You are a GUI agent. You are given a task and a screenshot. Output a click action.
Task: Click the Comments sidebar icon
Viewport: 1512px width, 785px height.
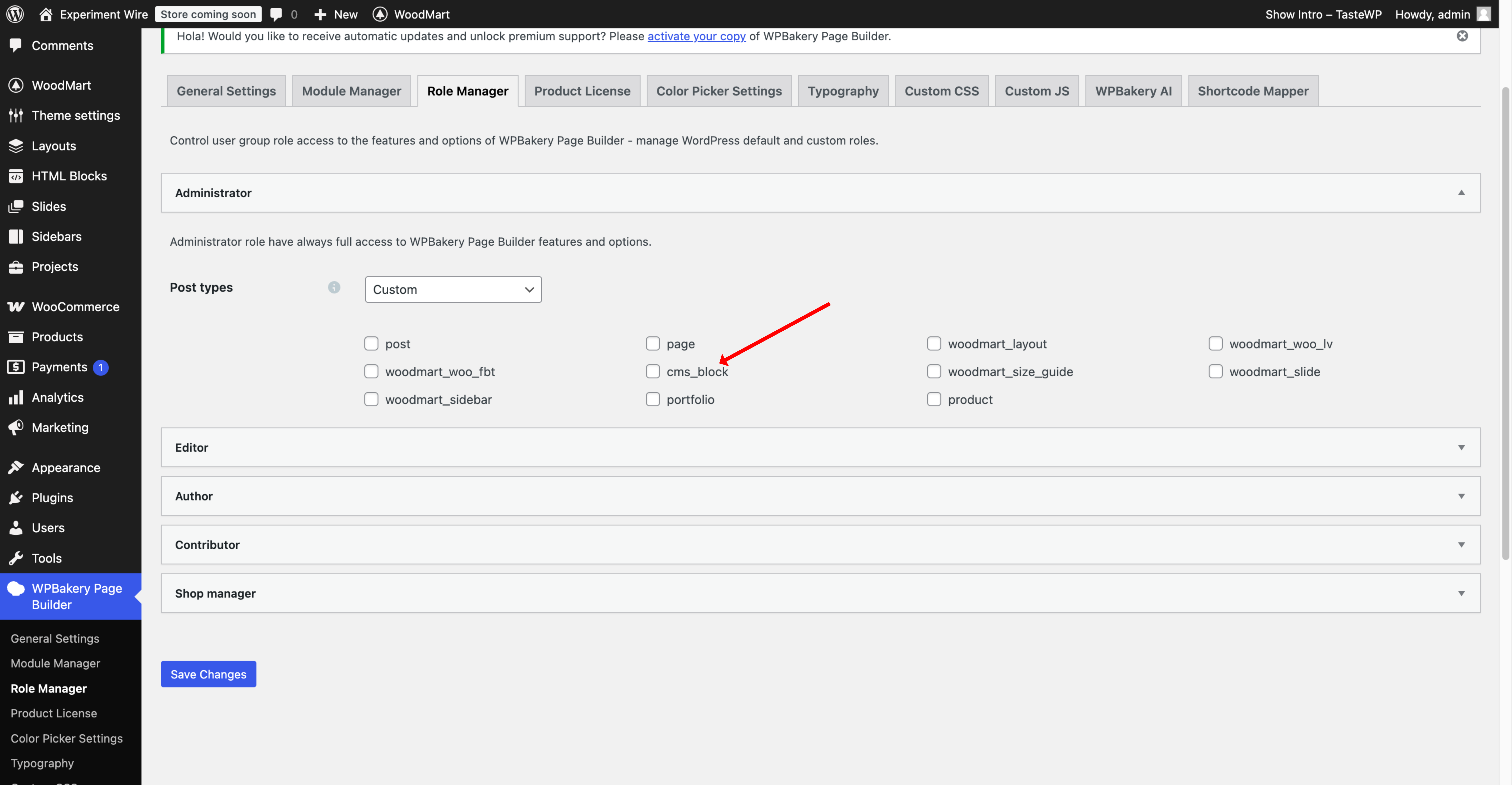click(x=16, y=45)
